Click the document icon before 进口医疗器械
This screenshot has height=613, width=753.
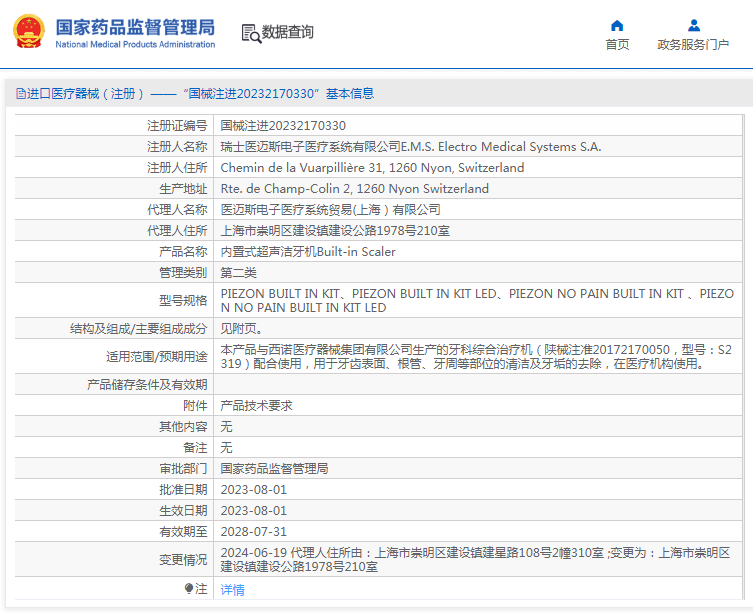coord(21,93)
